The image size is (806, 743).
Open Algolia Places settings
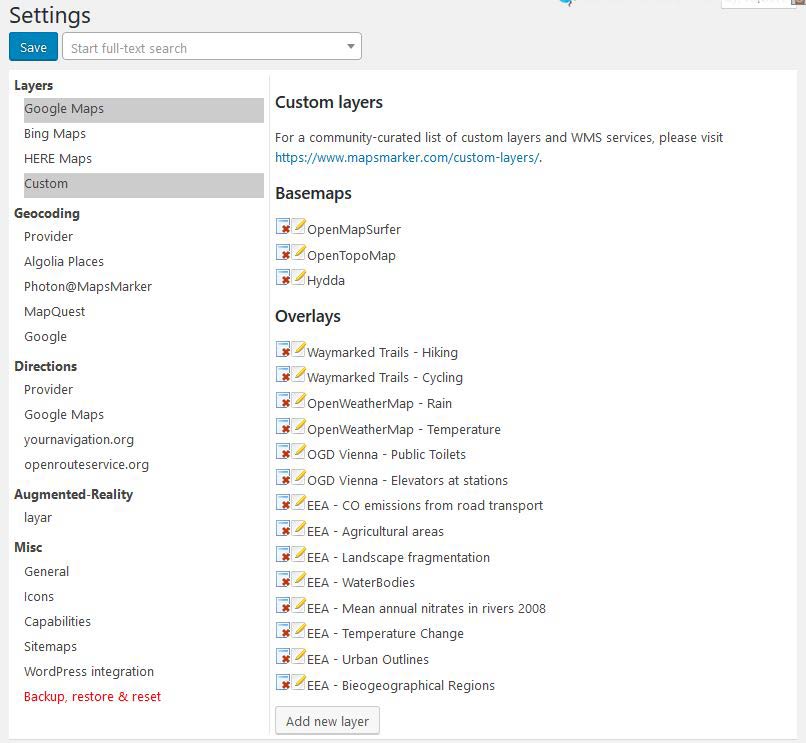click(x=64, y=262)
